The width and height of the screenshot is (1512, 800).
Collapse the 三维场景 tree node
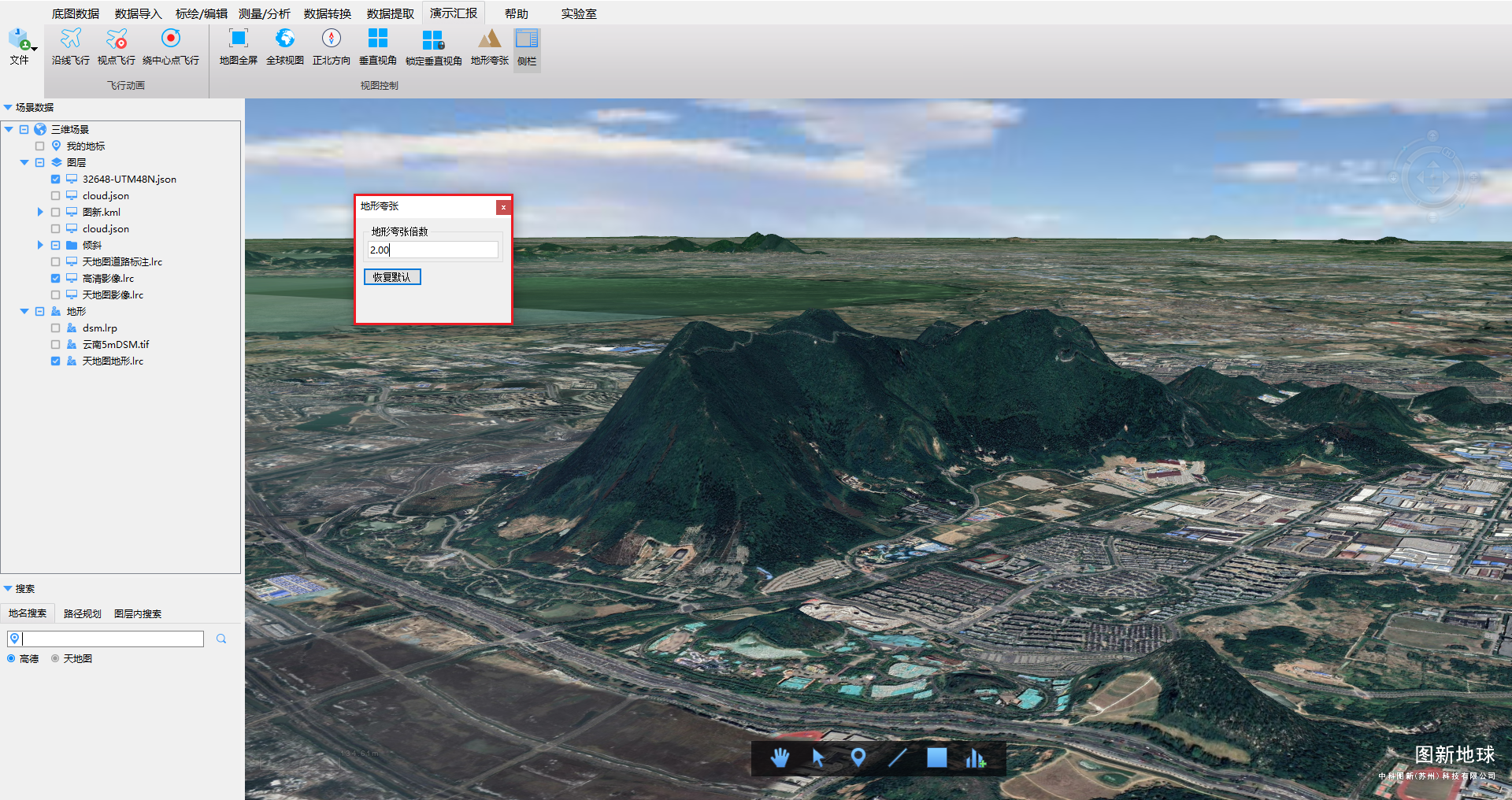coord(9,129)
